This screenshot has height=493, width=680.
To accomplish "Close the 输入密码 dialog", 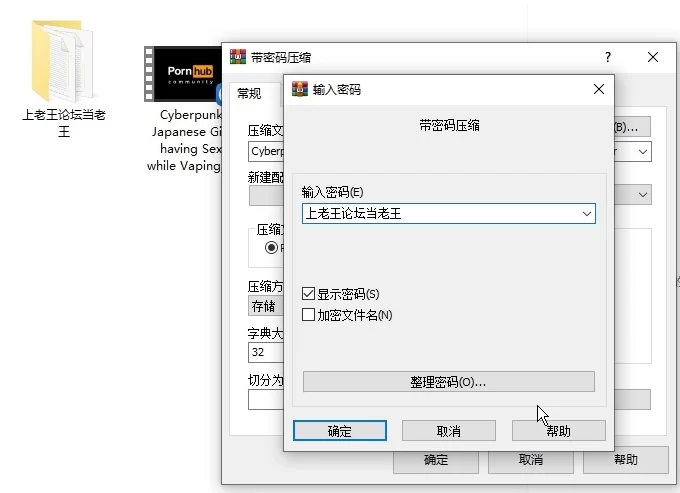I will 599,89.
